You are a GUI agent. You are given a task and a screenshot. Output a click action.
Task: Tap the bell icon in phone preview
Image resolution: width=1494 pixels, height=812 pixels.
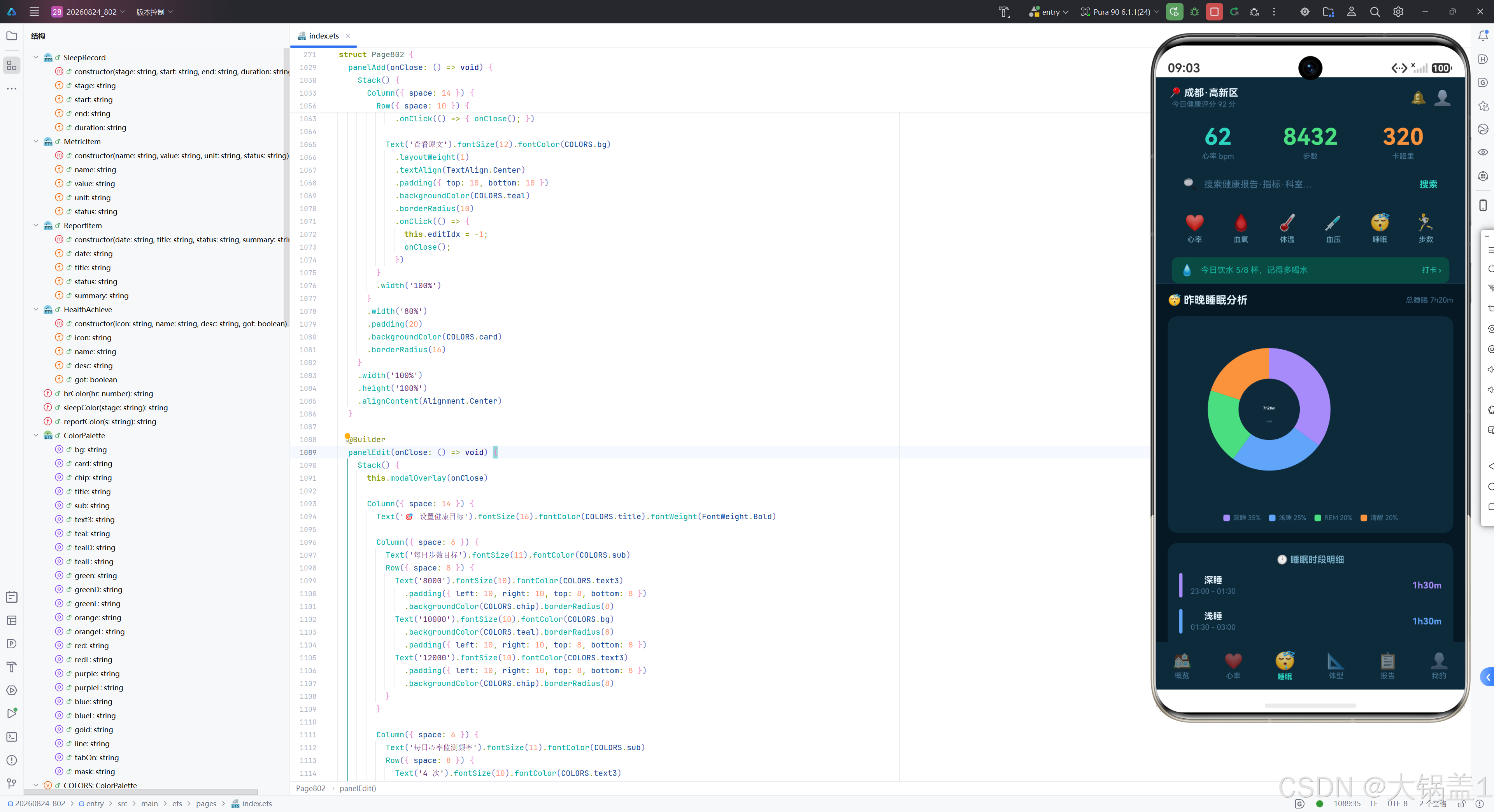[1418, 98]
